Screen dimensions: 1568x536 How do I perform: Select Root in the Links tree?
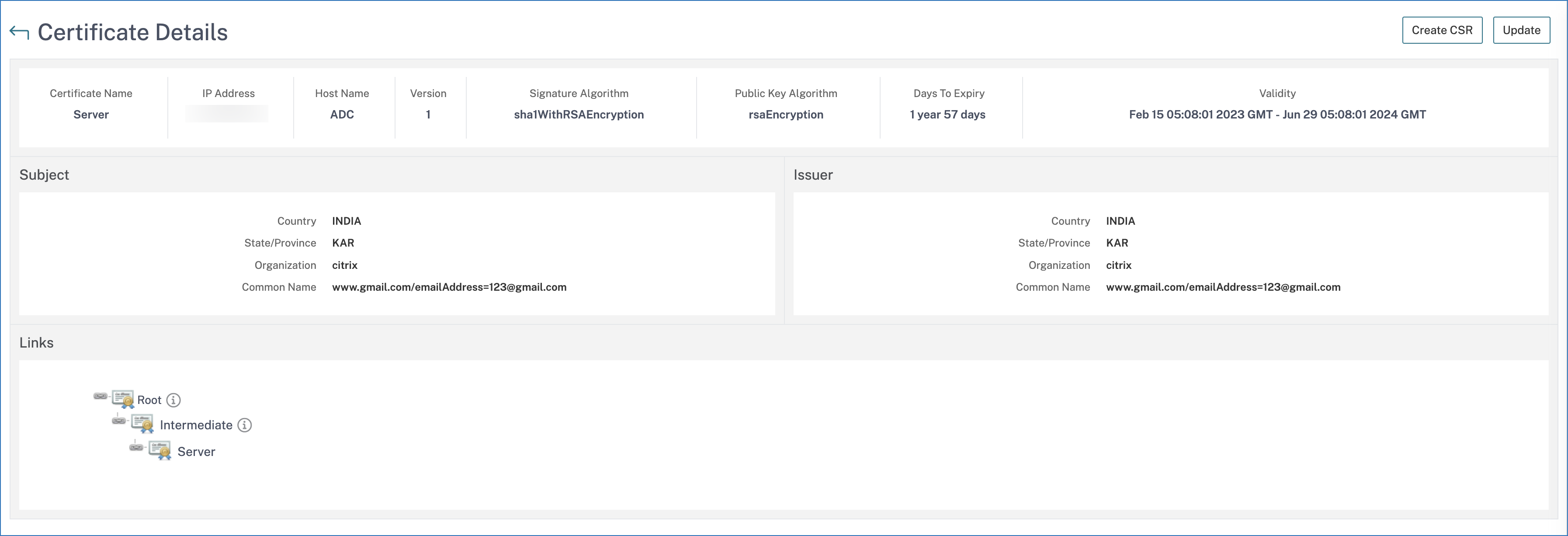[x=149, y=400]
